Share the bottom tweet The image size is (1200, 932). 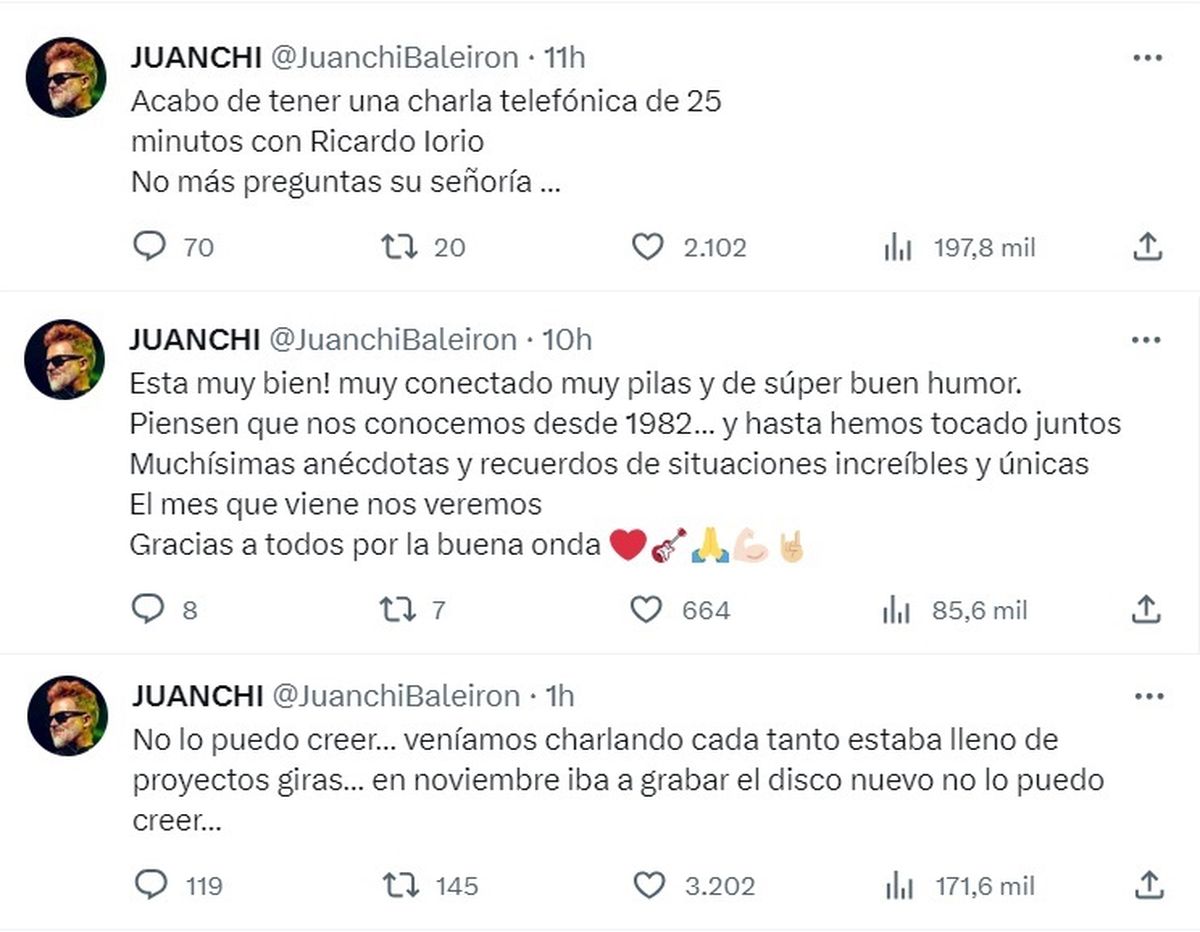(1148, 886)
